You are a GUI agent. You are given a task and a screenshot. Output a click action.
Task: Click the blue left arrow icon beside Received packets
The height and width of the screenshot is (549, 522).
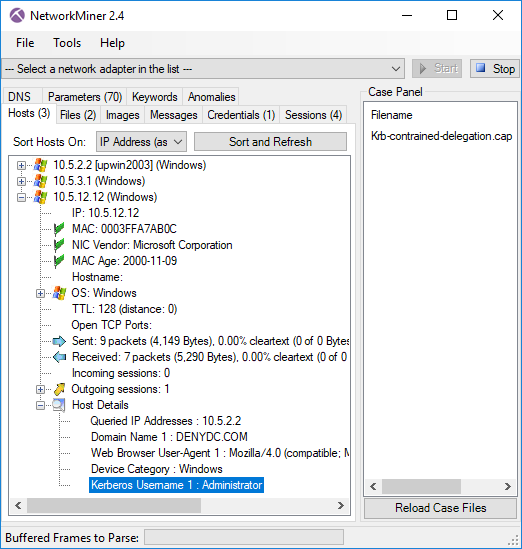pyautogui.click(x=59, y=357)
